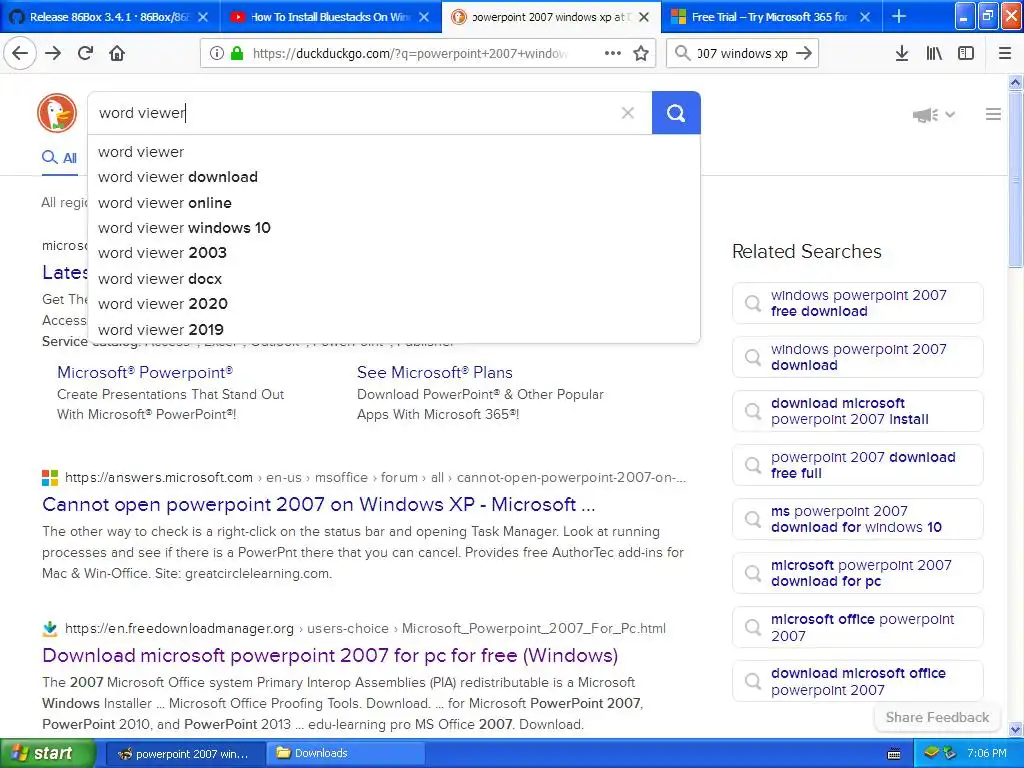Click the Free Download Manager favicon
The width and height of the screenshot is (1024, 768).
pyautogui.click(x=50, y=629)
